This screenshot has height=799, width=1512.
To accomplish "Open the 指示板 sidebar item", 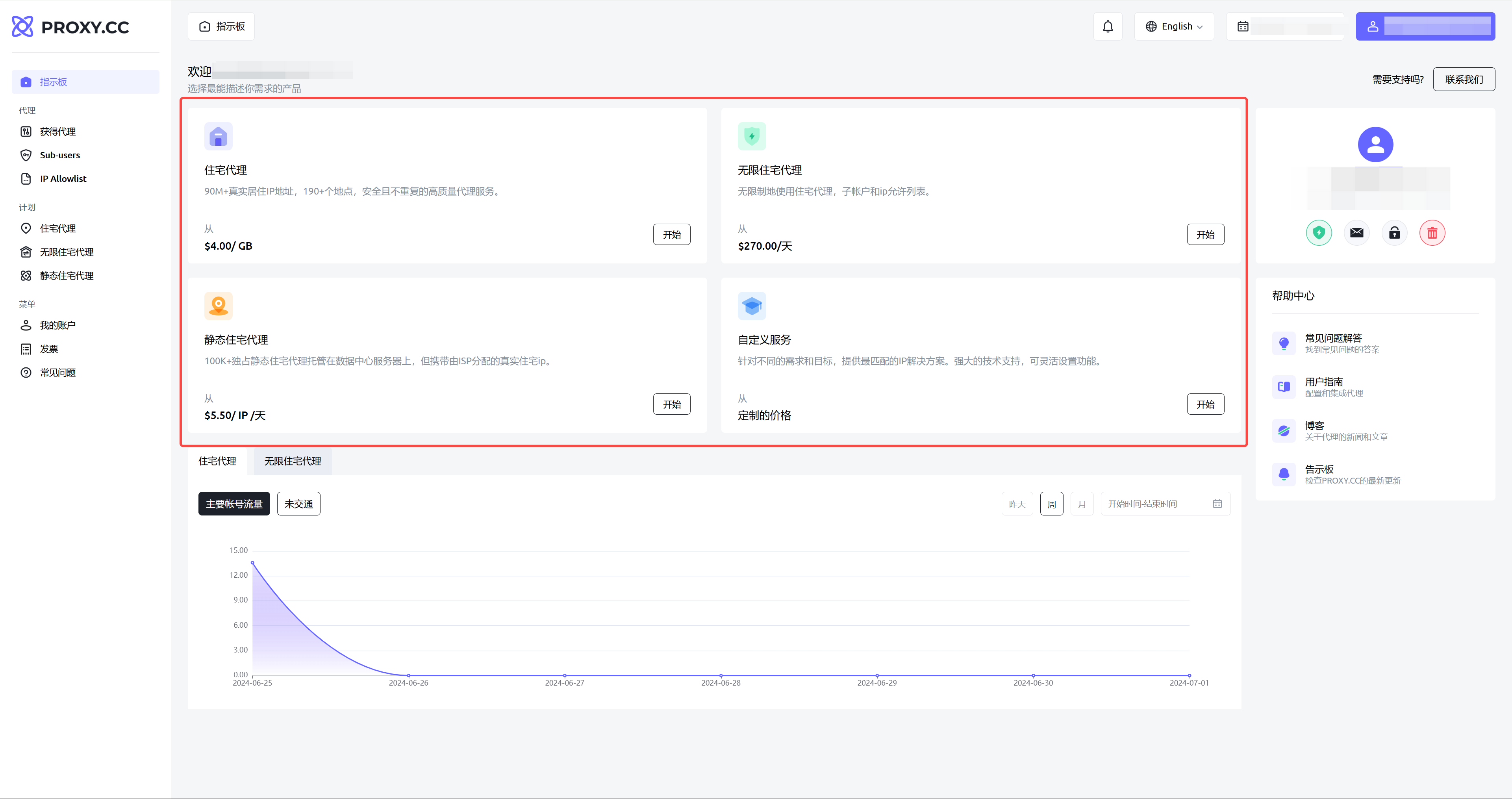I will [x=86, y=82].
